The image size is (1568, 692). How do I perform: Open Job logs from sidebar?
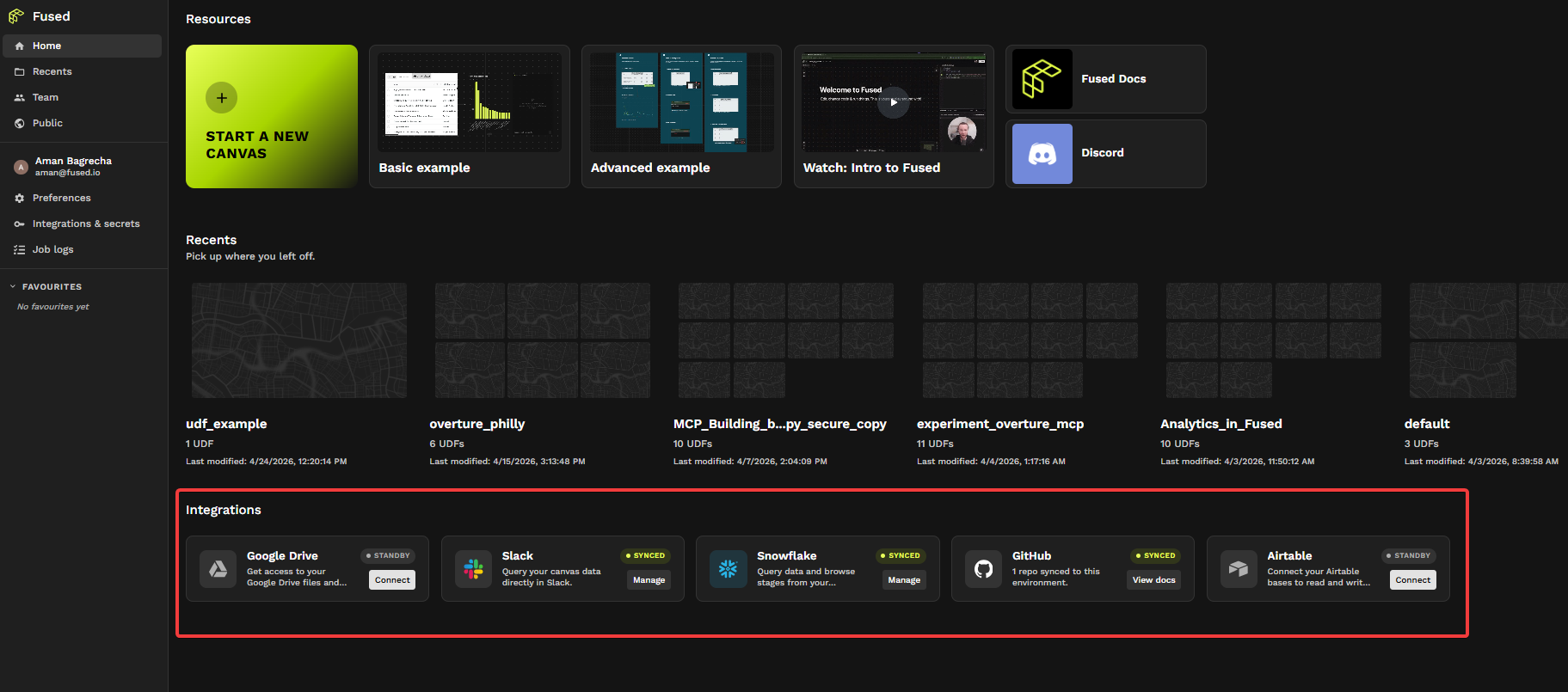tap(52, 250)
